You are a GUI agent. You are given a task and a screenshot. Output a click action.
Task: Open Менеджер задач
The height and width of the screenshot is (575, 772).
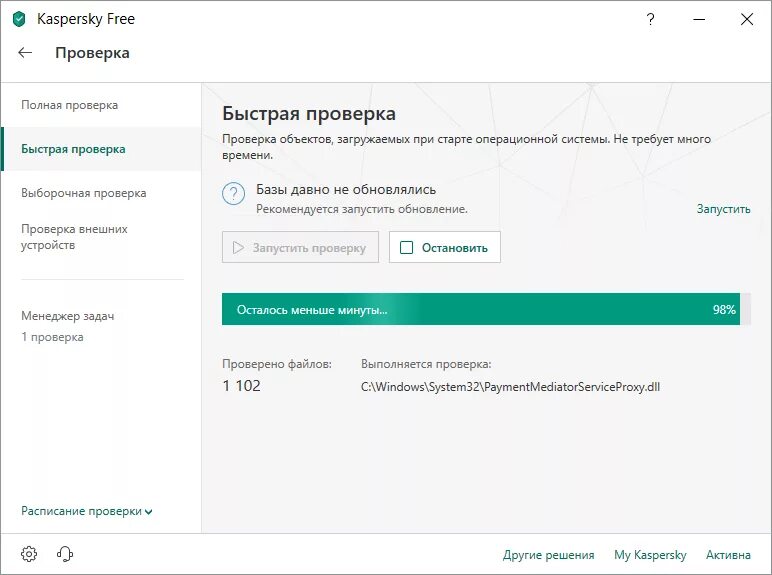[x=67, y=316]
